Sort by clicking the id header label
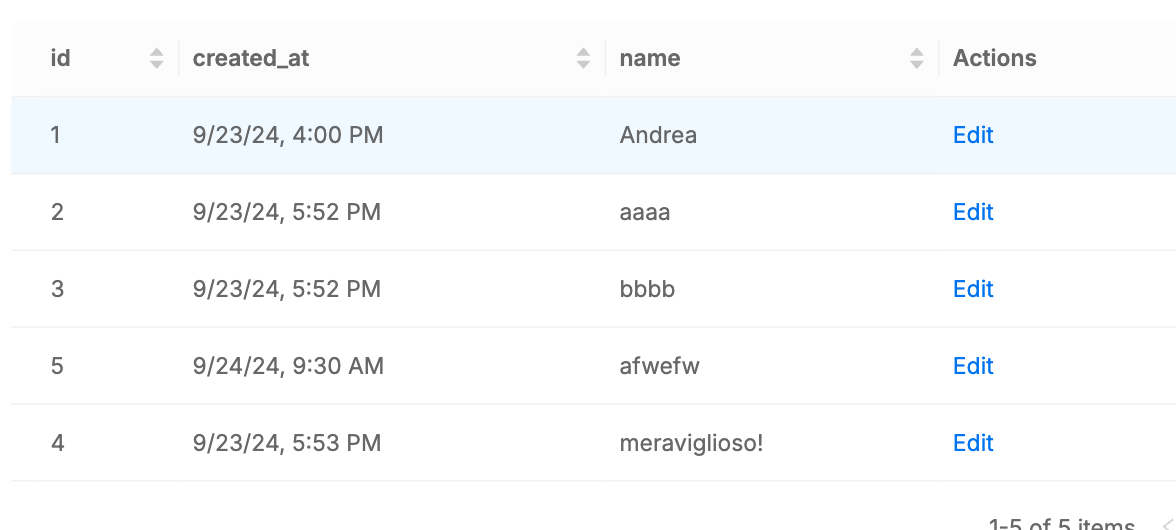The width and height of the screenshot is (1176, 530). [61, 59]
